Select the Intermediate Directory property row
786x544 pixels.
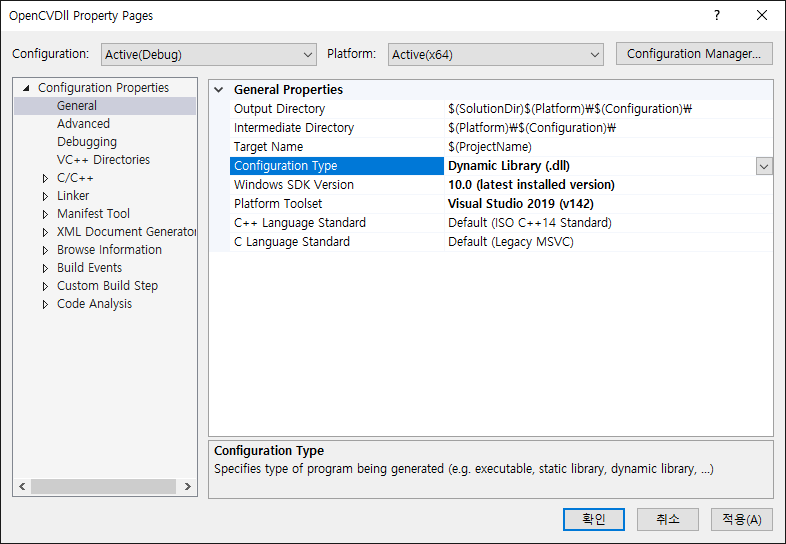point(337,128)
